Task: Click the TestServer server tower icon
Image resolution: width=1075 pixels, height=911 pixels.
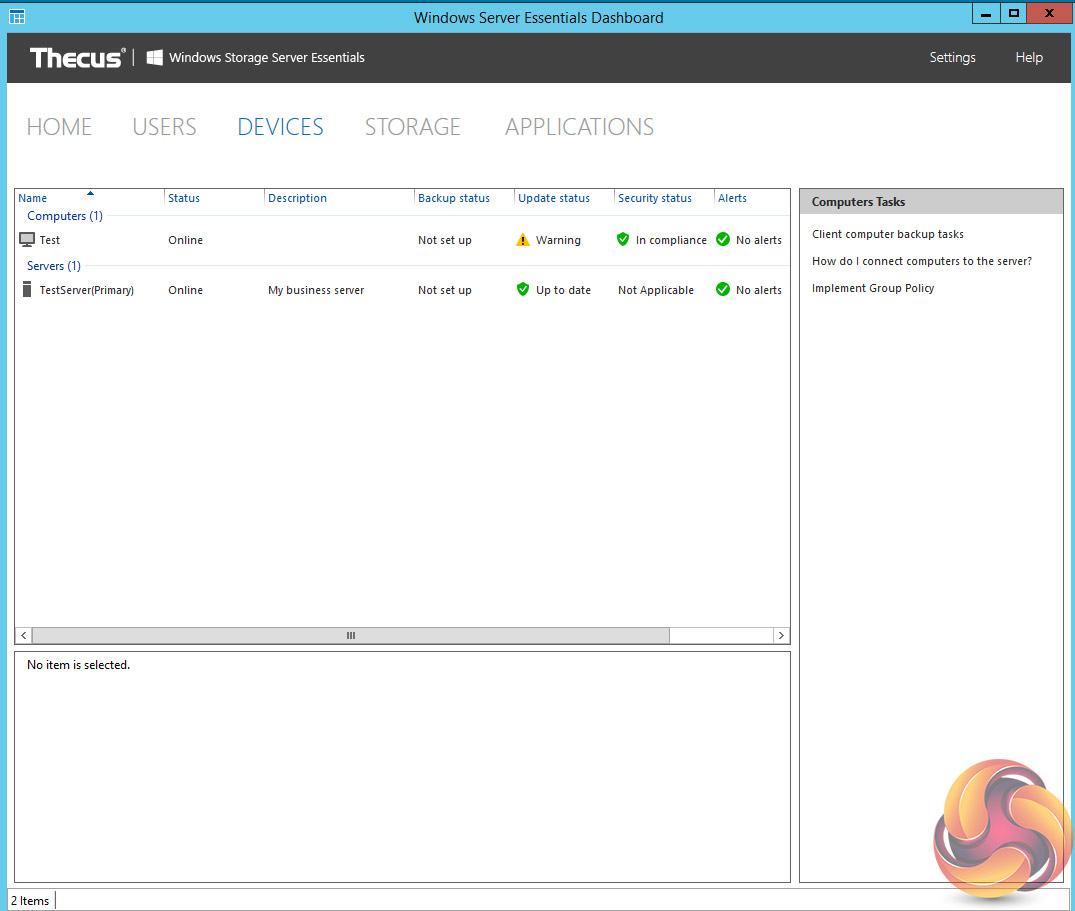Action: pos(27,290)
